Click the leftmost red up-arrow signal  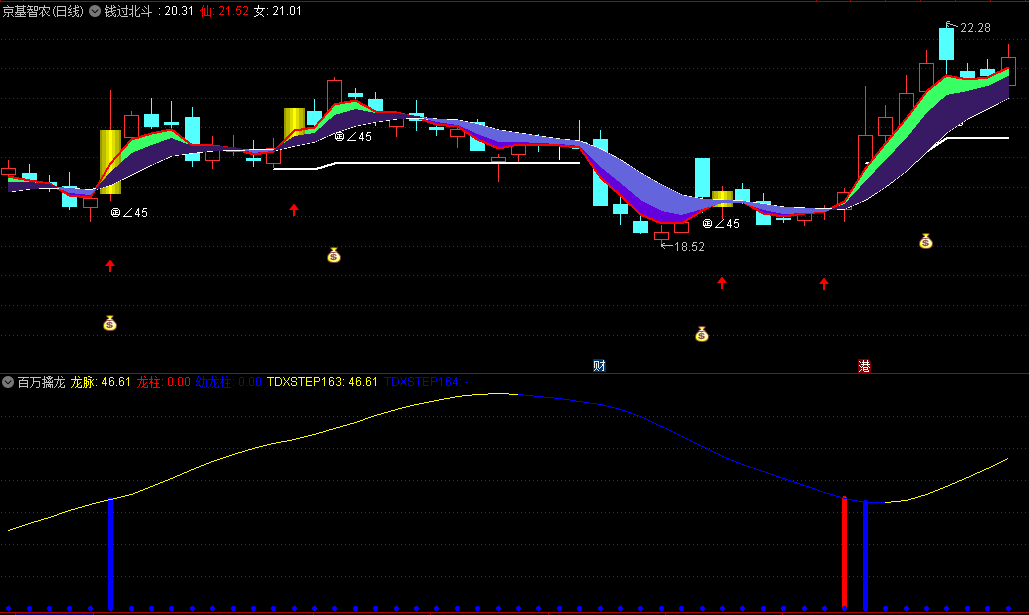(x=110, y=265)
